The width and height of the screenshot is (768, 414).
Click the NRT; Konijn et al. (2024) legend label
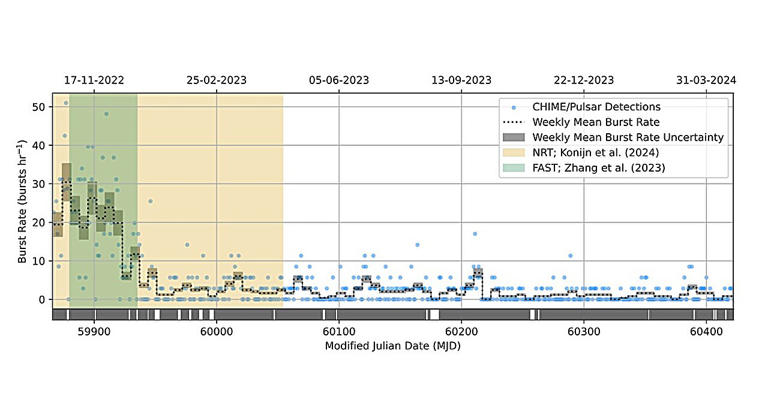click(596, 152)
